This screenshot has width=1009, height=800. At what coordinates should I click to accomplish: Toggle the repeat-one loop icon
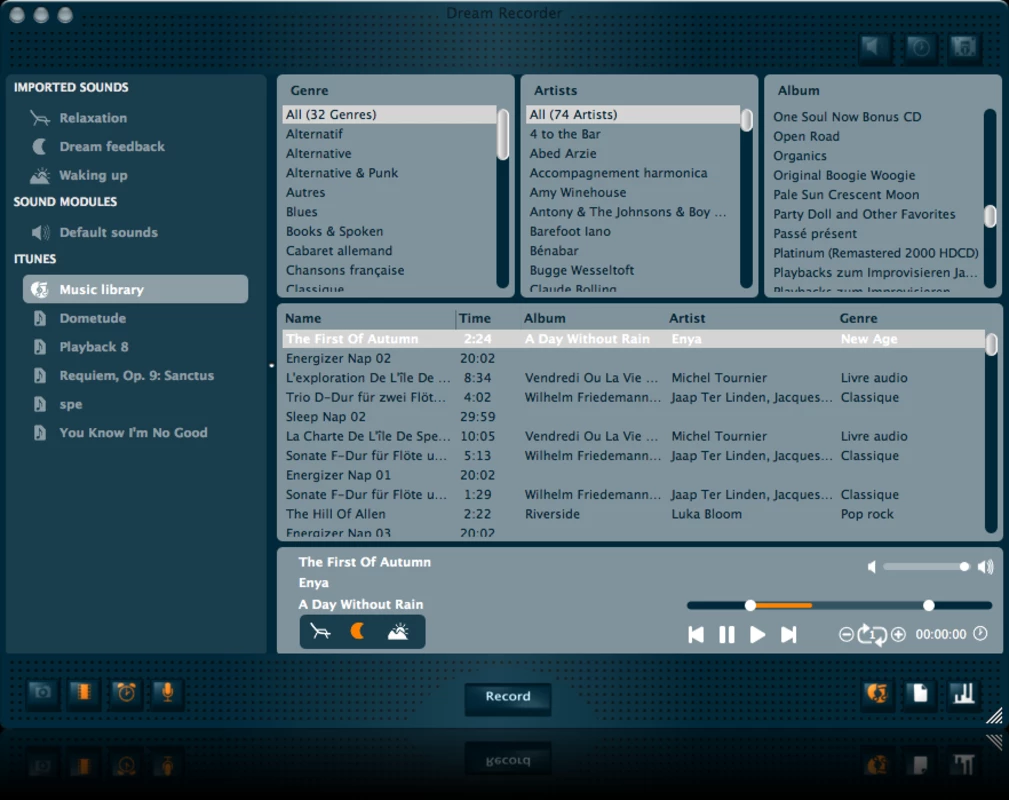(873, 635)
